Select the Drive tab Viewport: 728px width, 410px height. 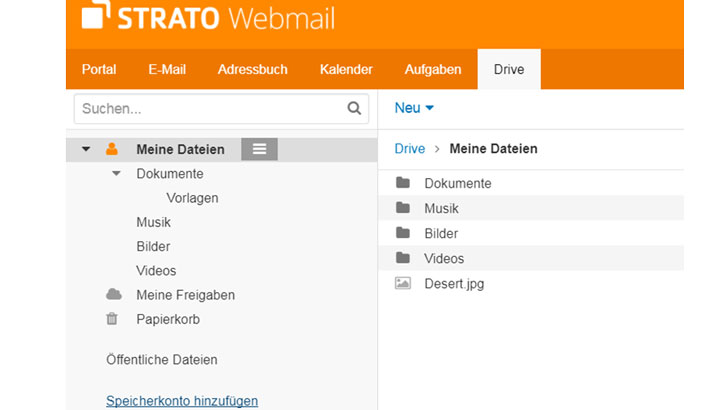click(x=509, y=69)
